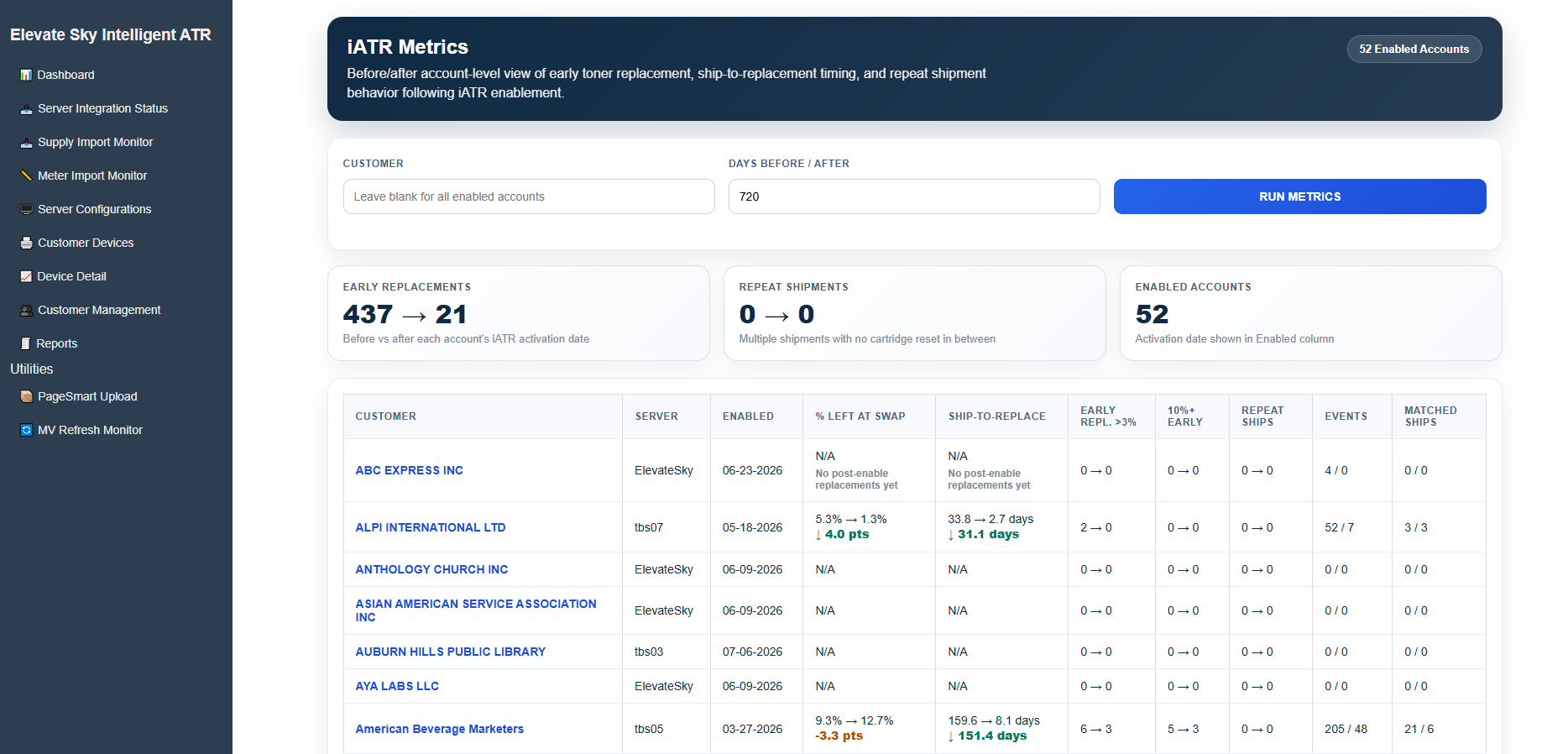This screenshot has width=1568, height=754.
Task: Click the Elevate Sky Intelligent ATR title
Action: 110,34
